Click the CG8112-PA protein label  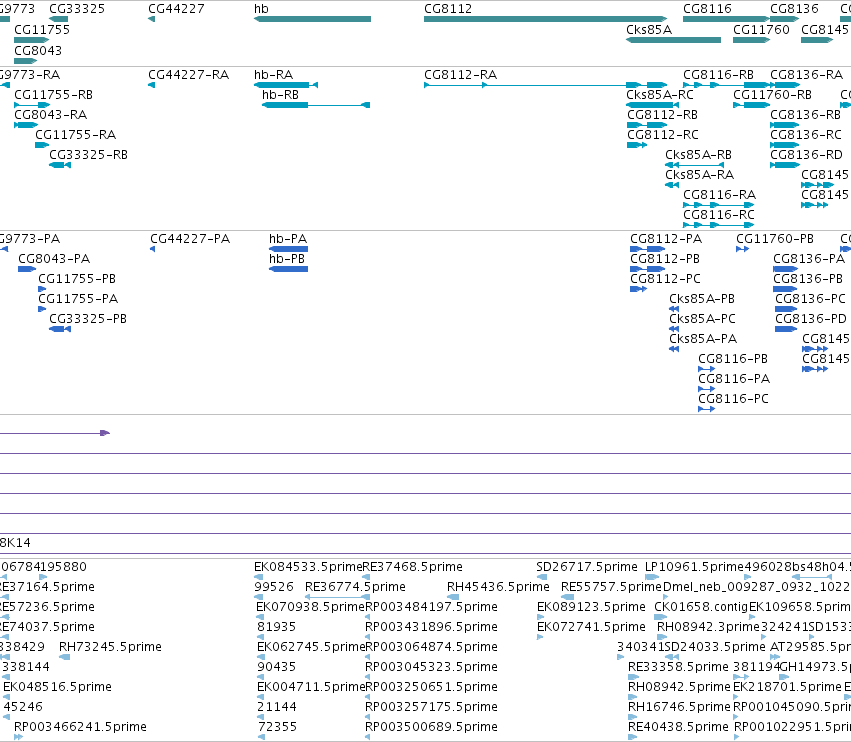click(666, 239)
